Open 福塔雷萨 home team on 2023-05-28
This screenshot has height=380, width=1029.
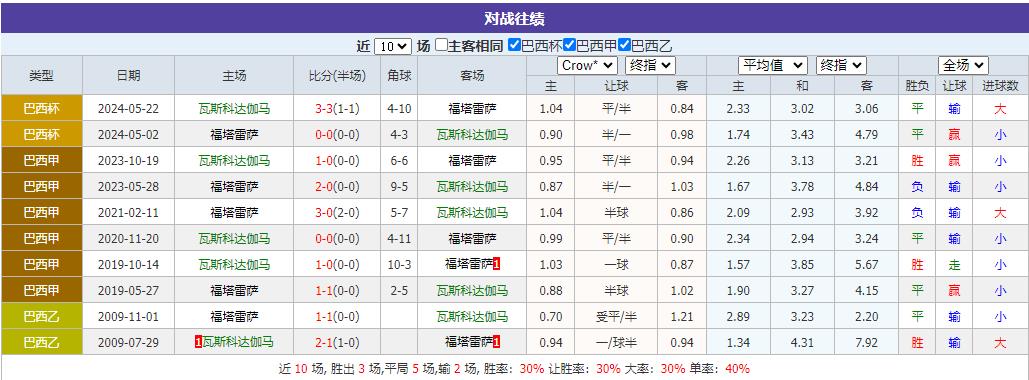[234, 186]
